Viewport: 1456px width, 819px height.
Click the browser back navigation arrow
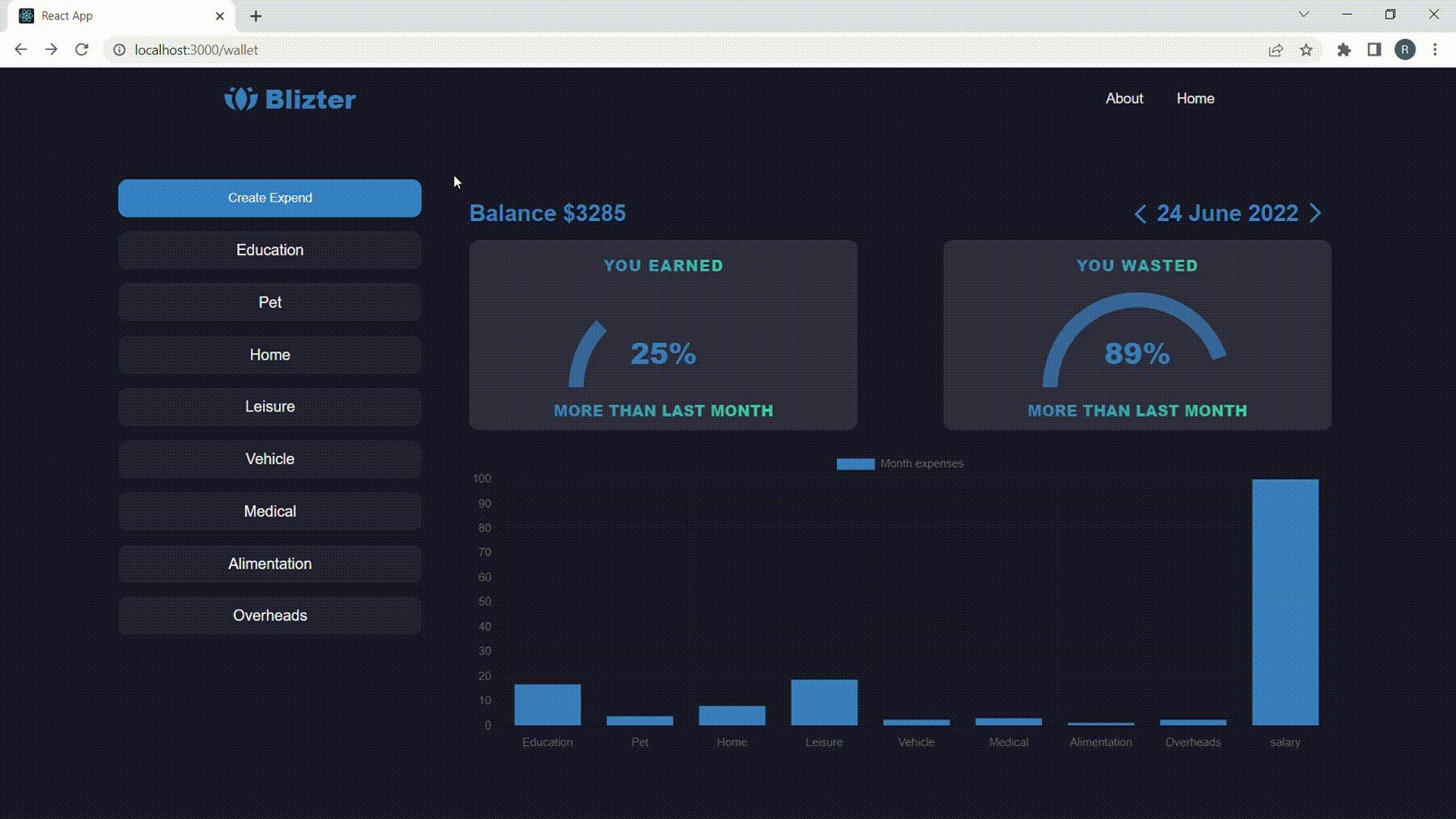[x=20, y=49]
